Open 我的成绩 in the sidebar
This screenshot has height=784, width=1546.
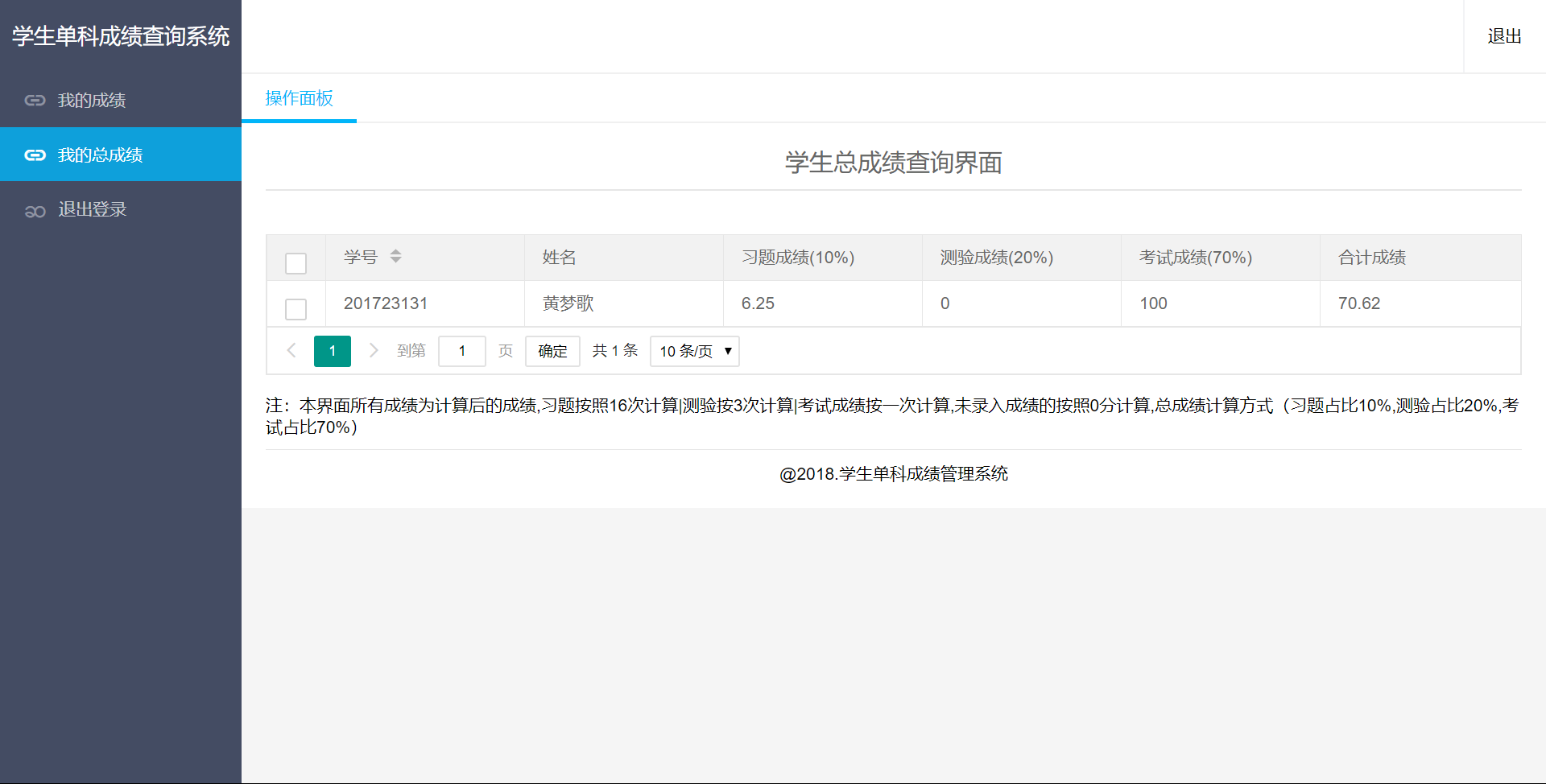click(91, 101)
